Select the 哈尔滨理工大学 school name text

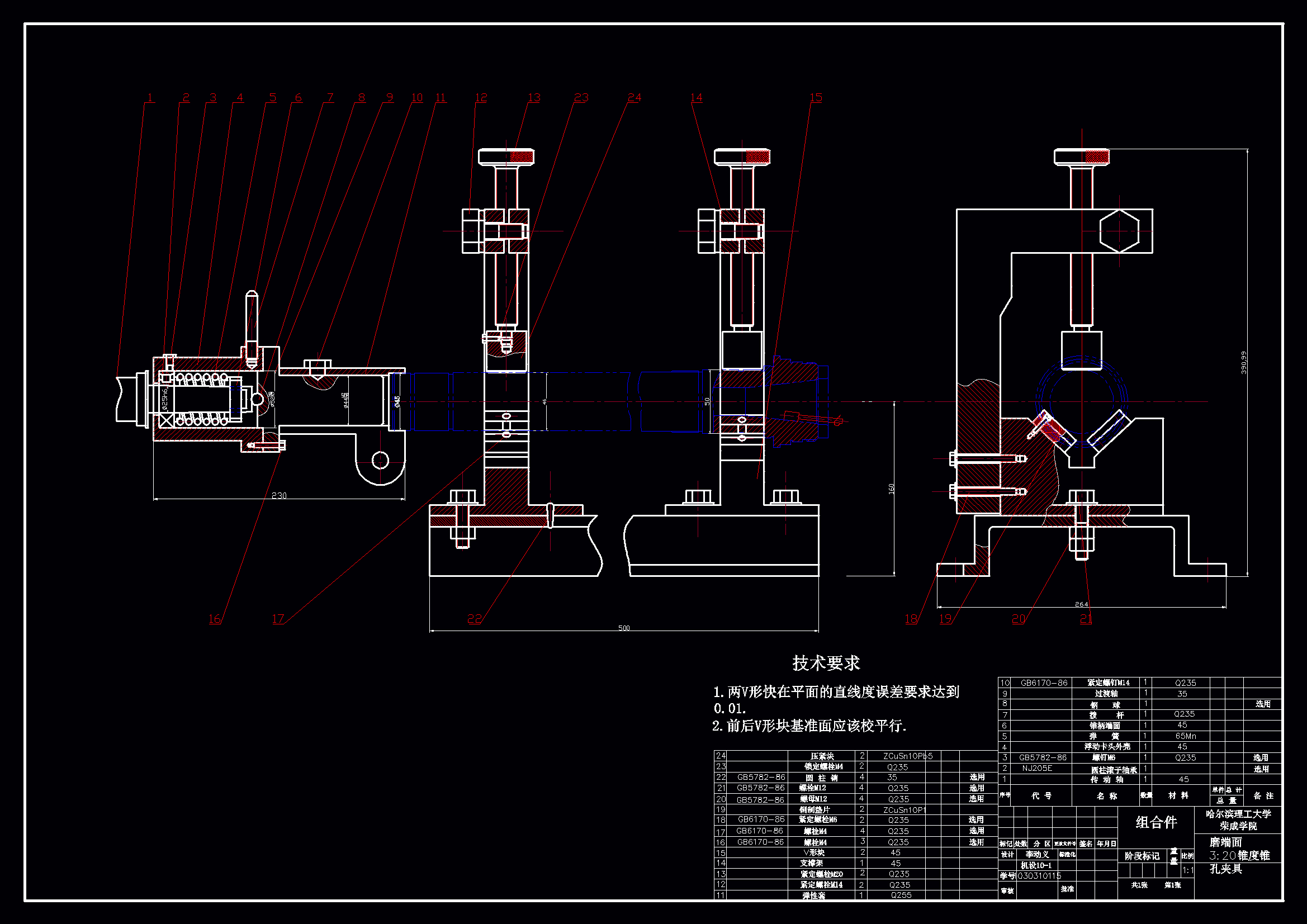pyautogui.click(x=1238, y=814)
